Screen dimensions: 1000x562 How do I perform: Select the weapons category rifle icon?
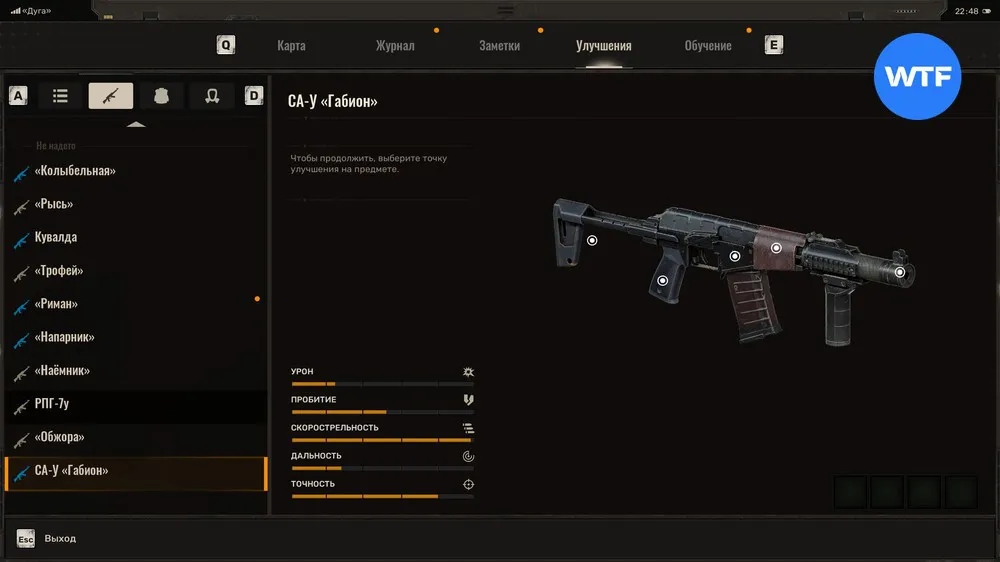(110, 96)
